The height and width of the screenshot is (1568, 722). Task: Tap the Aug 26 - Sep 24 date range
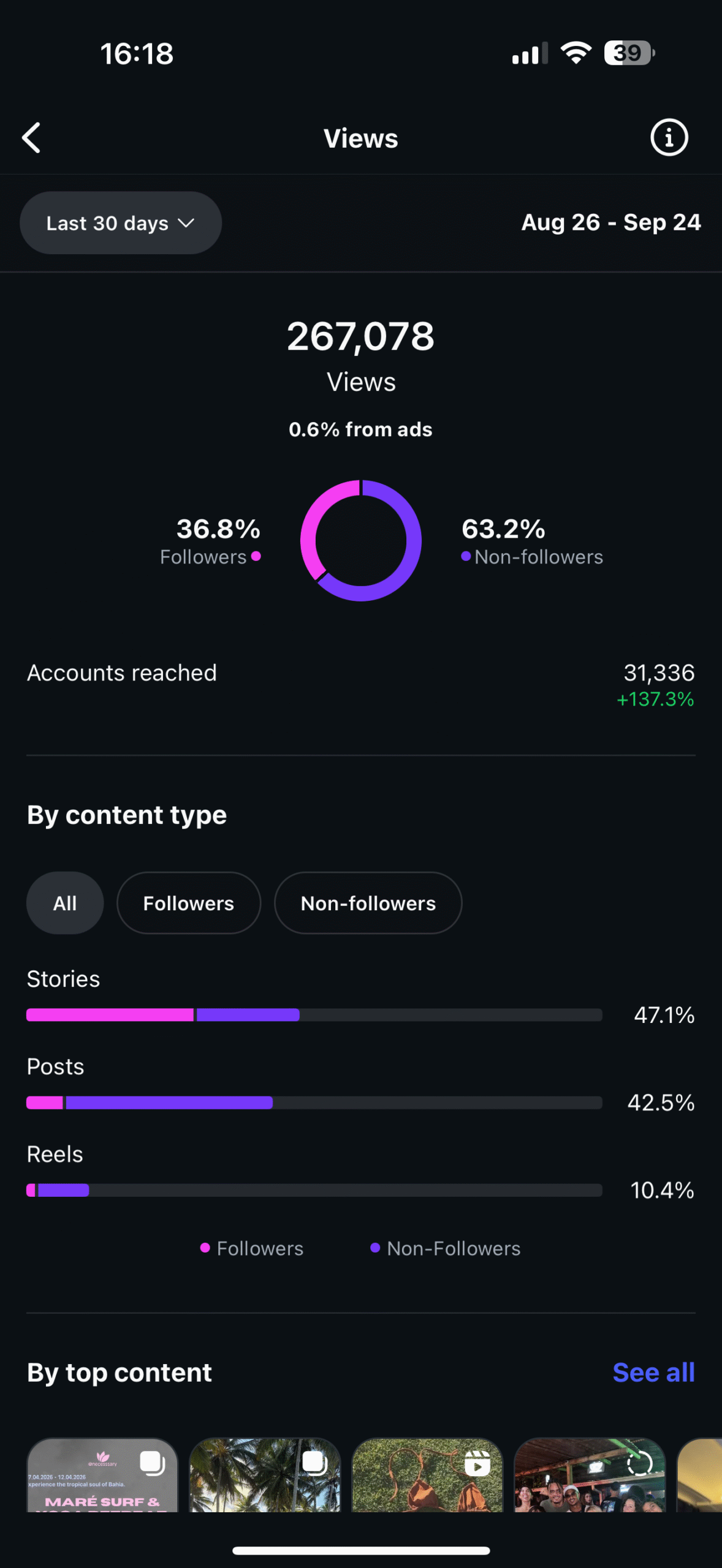click(x=610, y=223)
